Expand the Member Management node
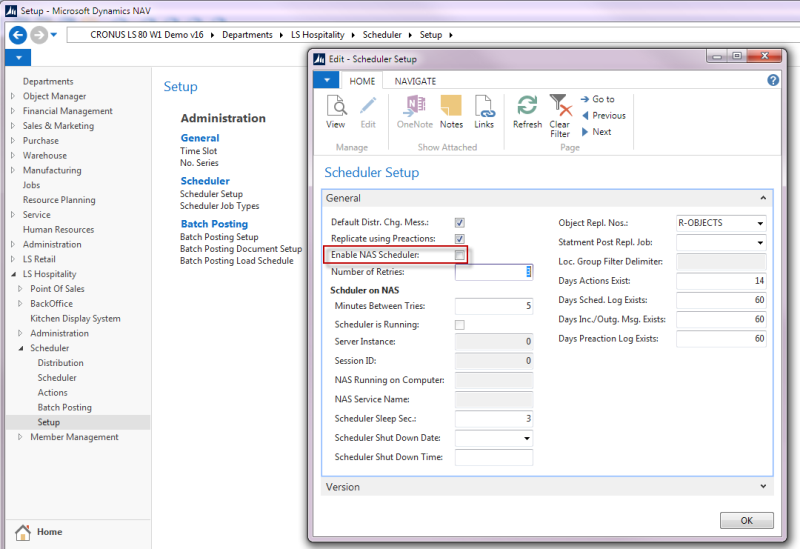 coord(20,437)
